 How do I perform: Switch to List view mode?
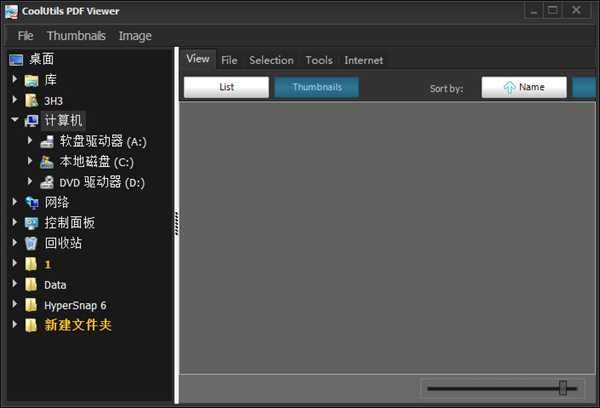click(226, 87)
